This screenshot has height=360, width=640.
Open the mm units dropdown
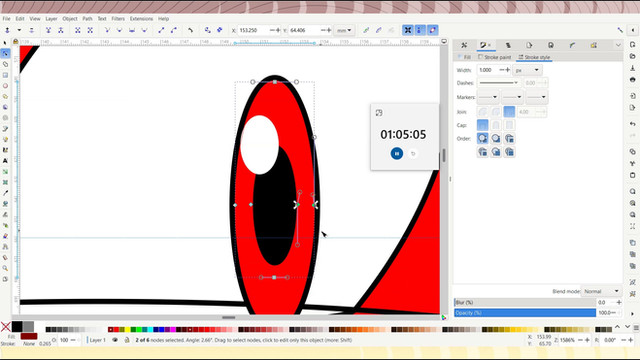click(x=344, y=30)
